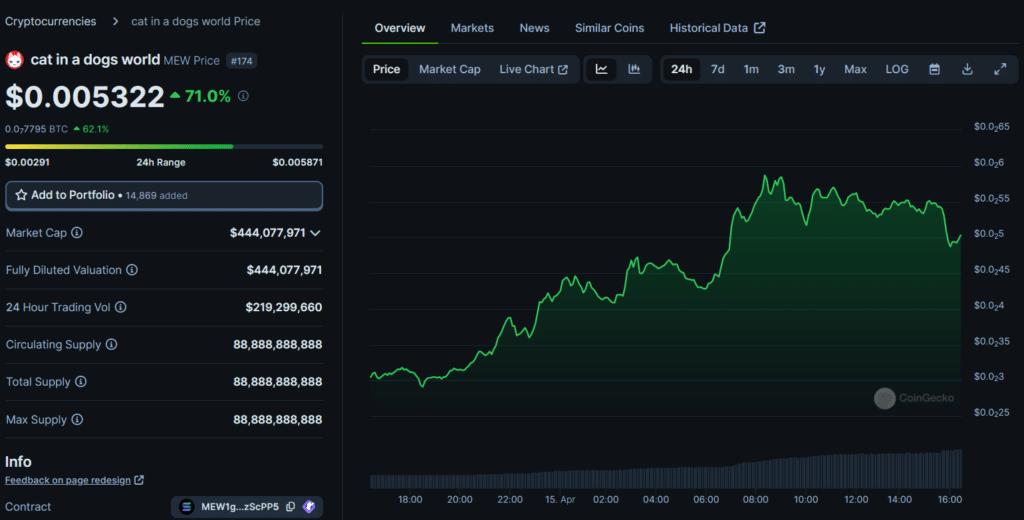Copy the MEW contract address

point(290,507)
